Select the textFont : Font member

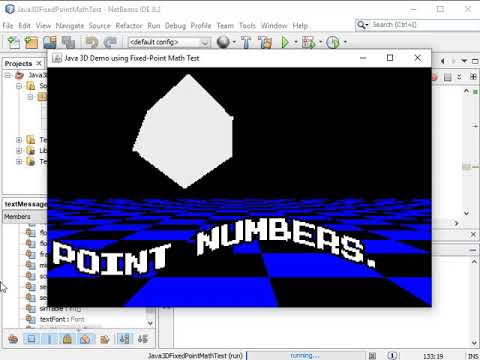62,319
